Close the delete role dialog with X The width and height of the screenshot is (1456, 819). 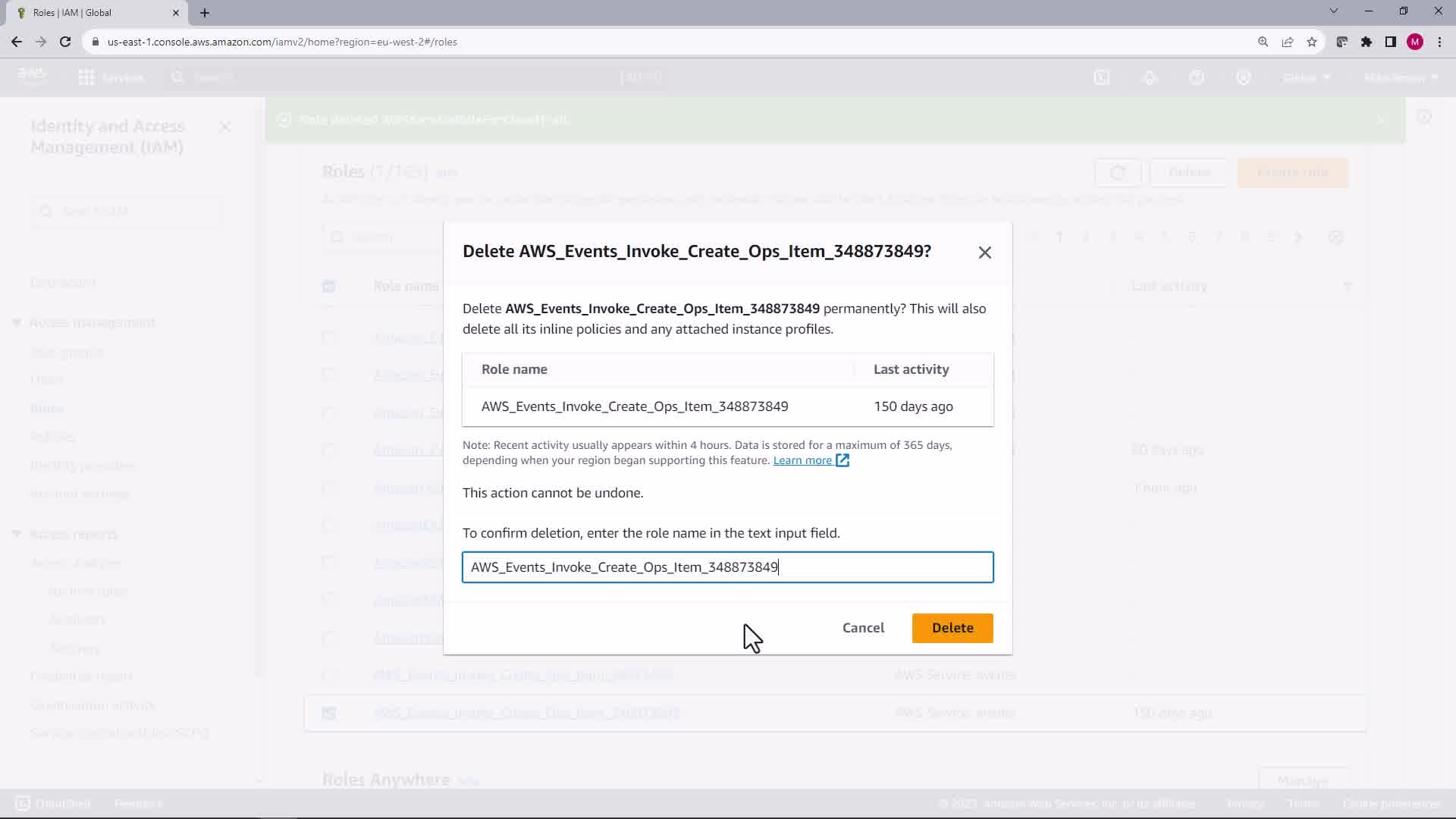[984, 253]
